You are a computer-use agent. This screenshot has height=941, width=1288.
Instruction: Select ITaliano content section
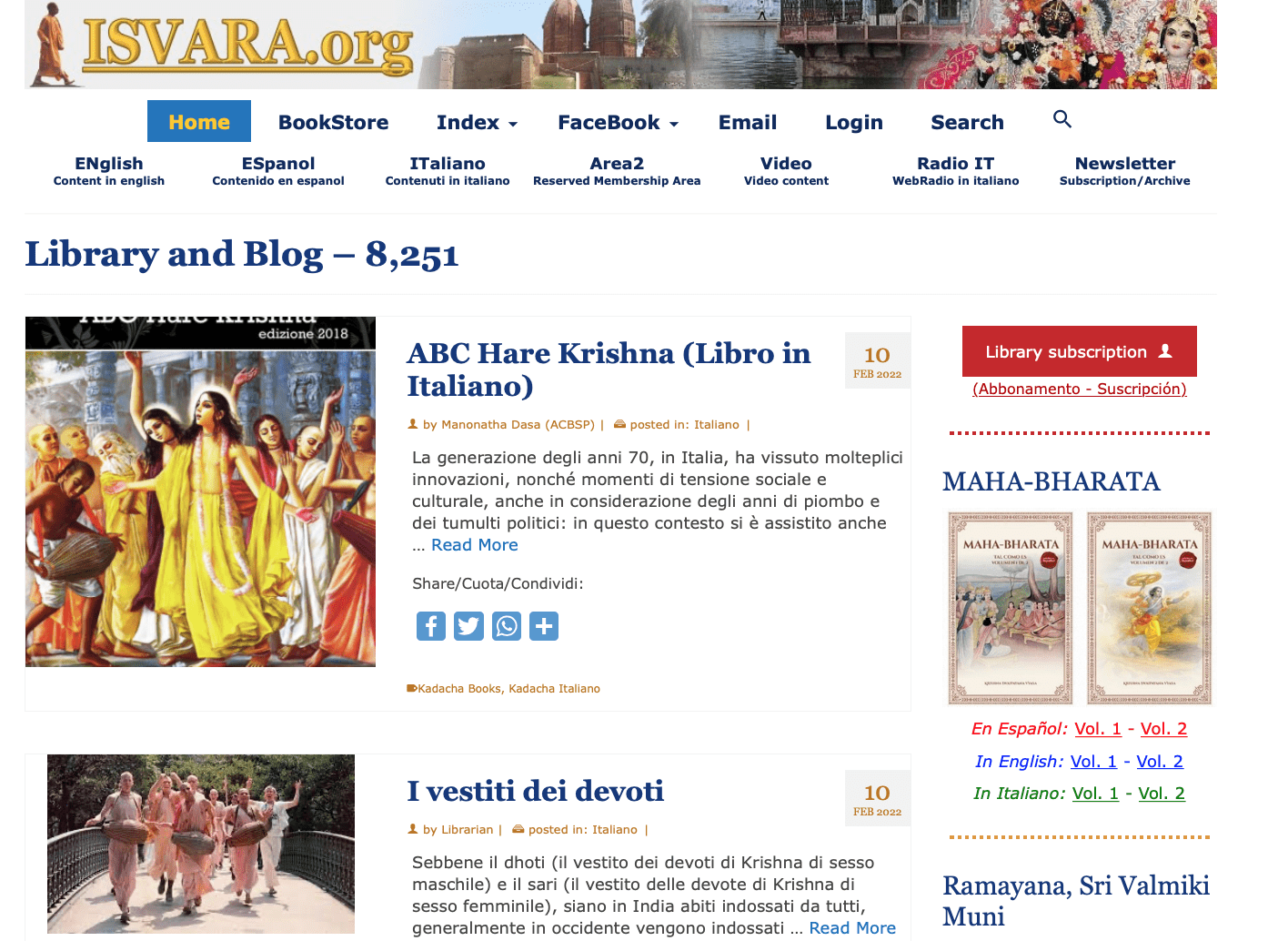(x=448, y=170)
